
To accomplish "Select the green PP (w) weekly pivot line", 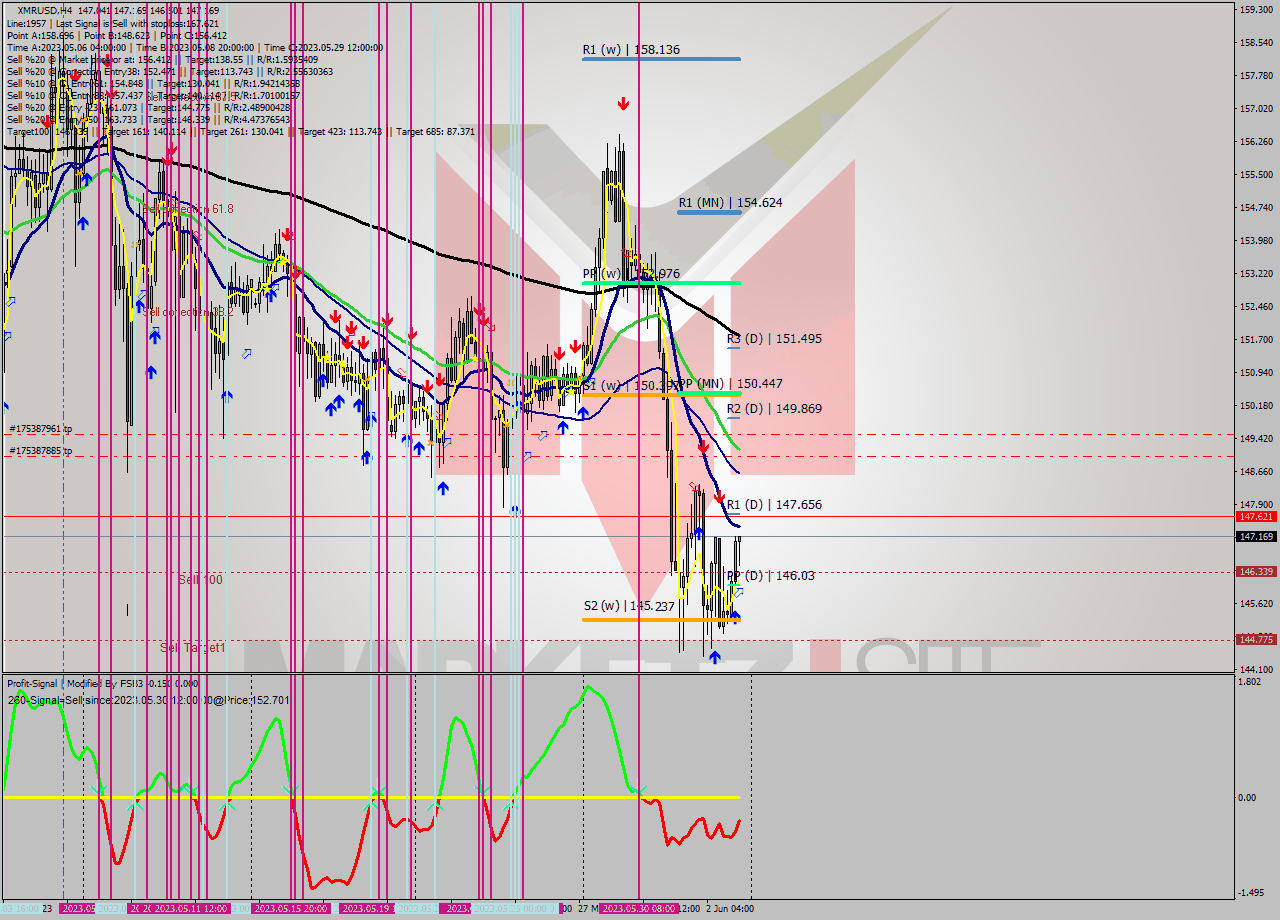I will [x=661, y=283].
